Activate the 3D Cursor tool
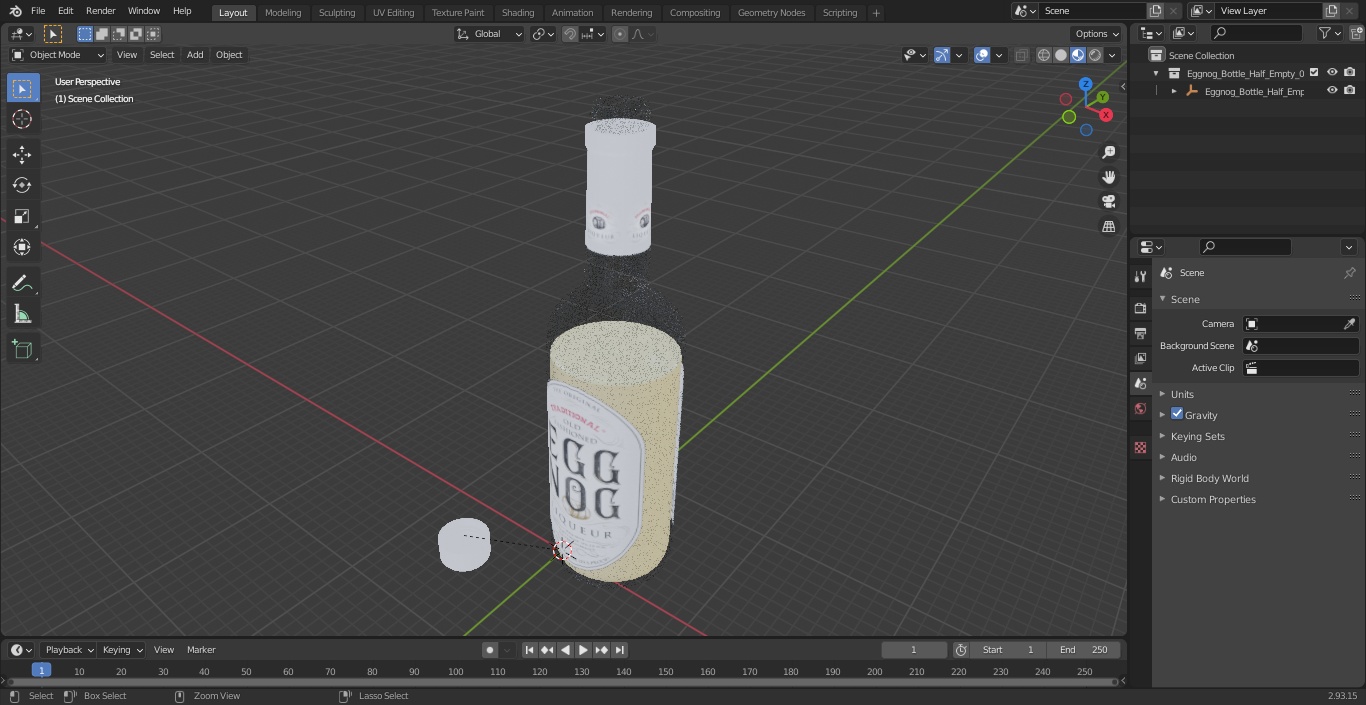Image resolution: width=1366 pixels, height=705 pixels. tap(22, 119)
